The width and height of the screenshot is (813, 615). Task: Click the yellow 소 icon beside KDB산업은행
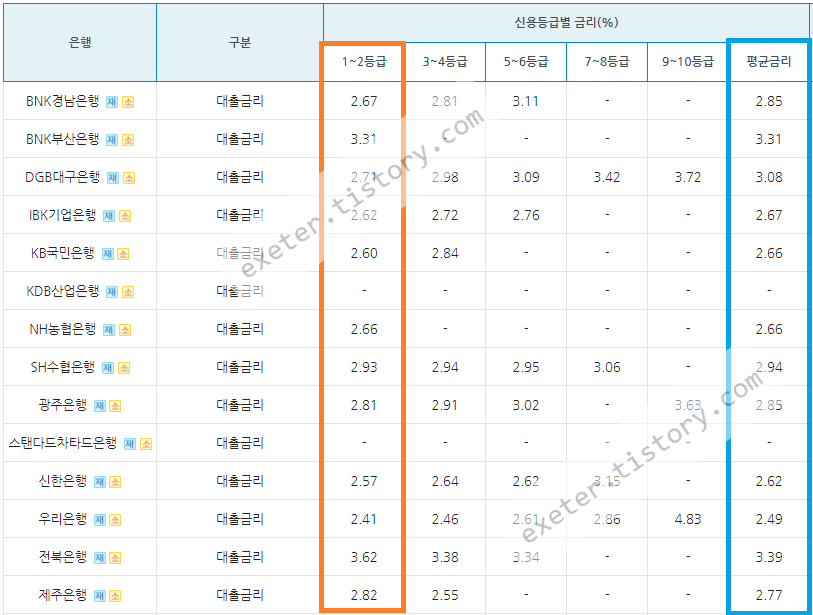(x=128, y=292)
